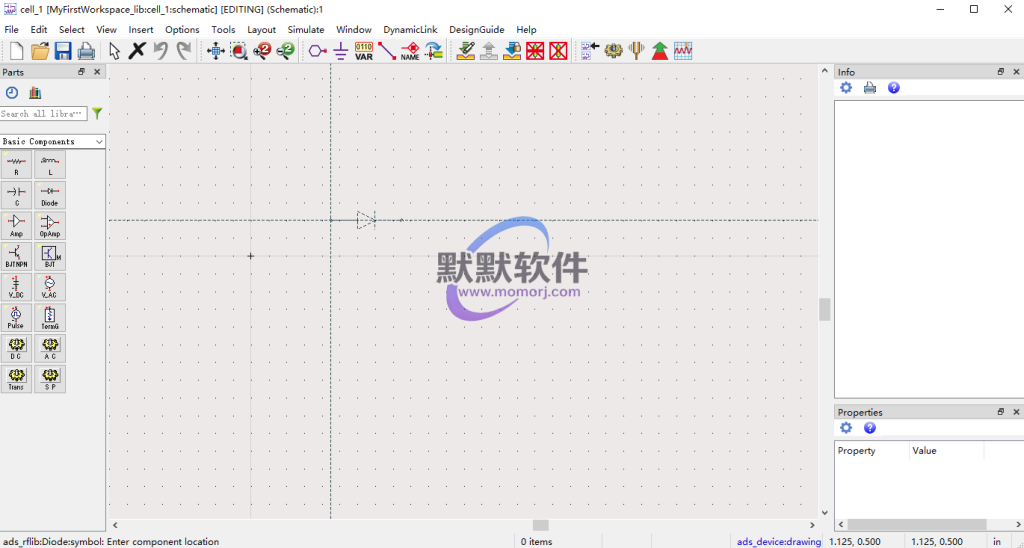The height and width of the screenshot is (548, 1024).
Task: Click the S P simulation controller
Action: (50, 379)
